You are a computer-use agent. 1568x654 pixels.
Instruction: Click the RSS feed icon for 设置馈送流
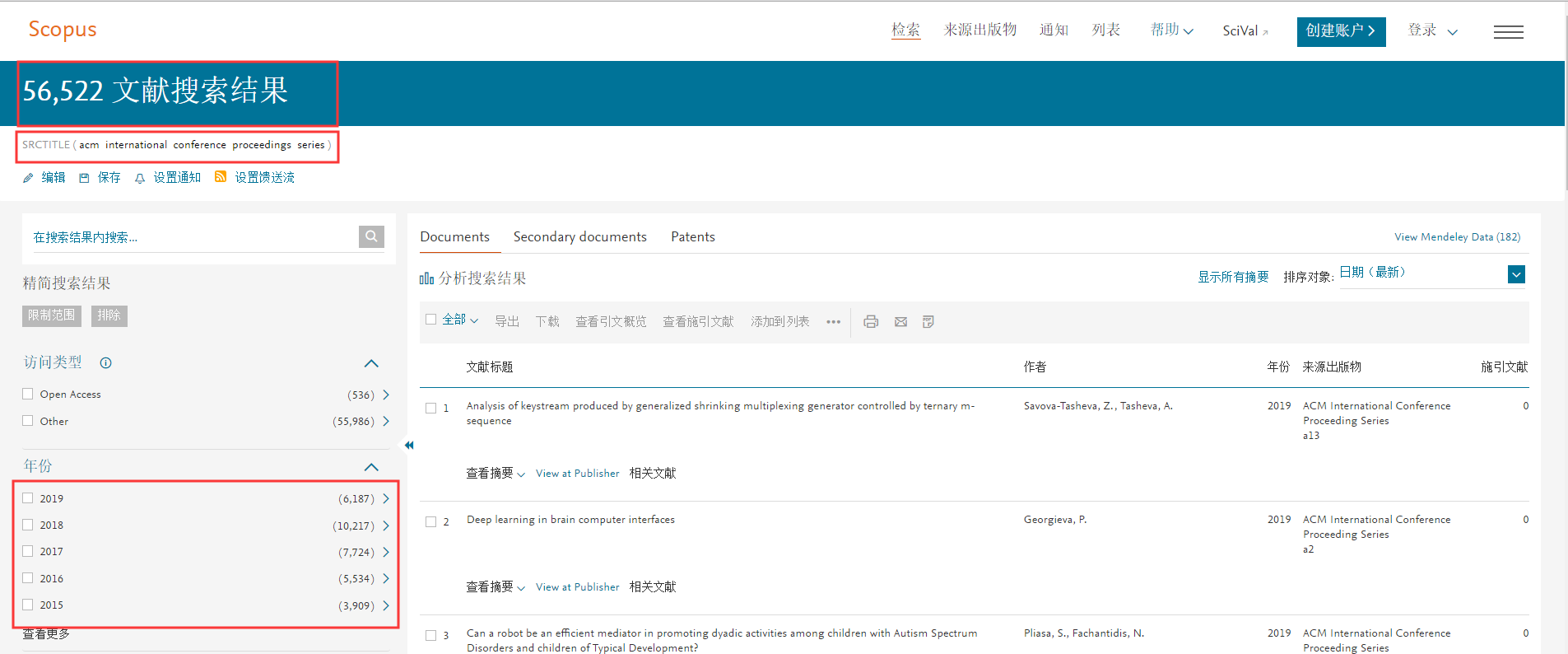(x=221, y=177)
